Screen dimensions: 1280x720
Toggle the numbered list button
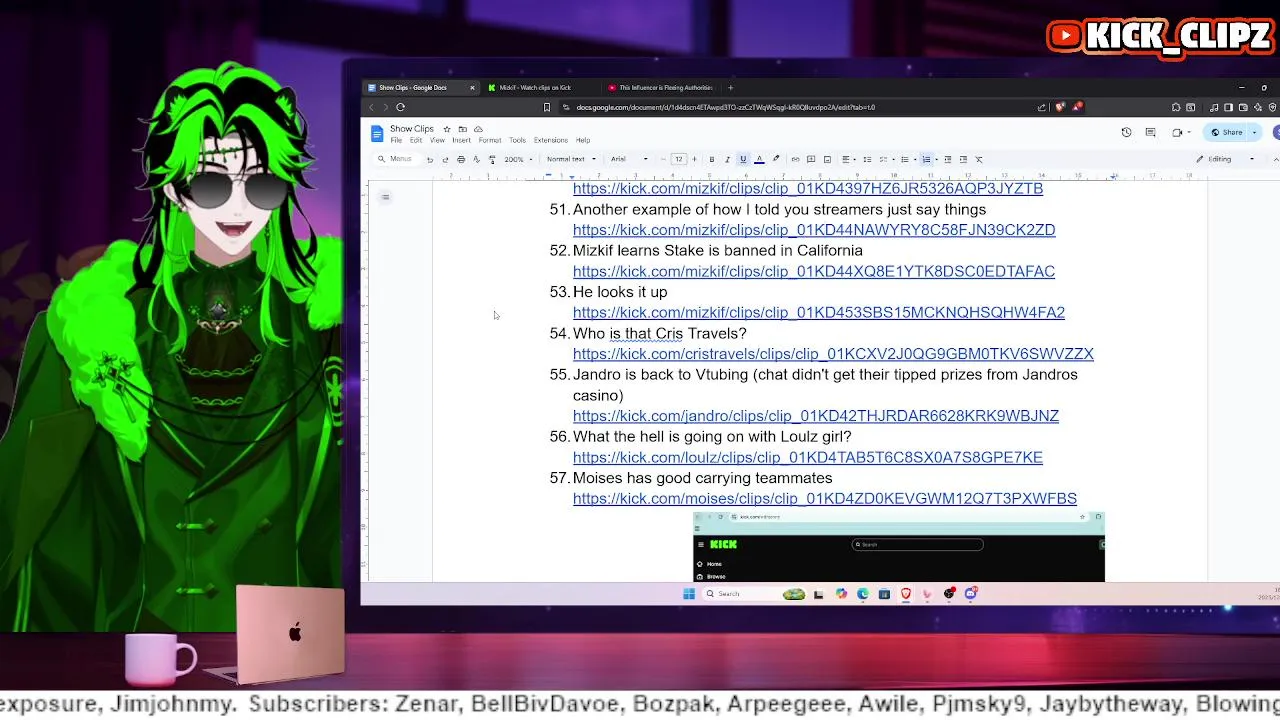926,159
